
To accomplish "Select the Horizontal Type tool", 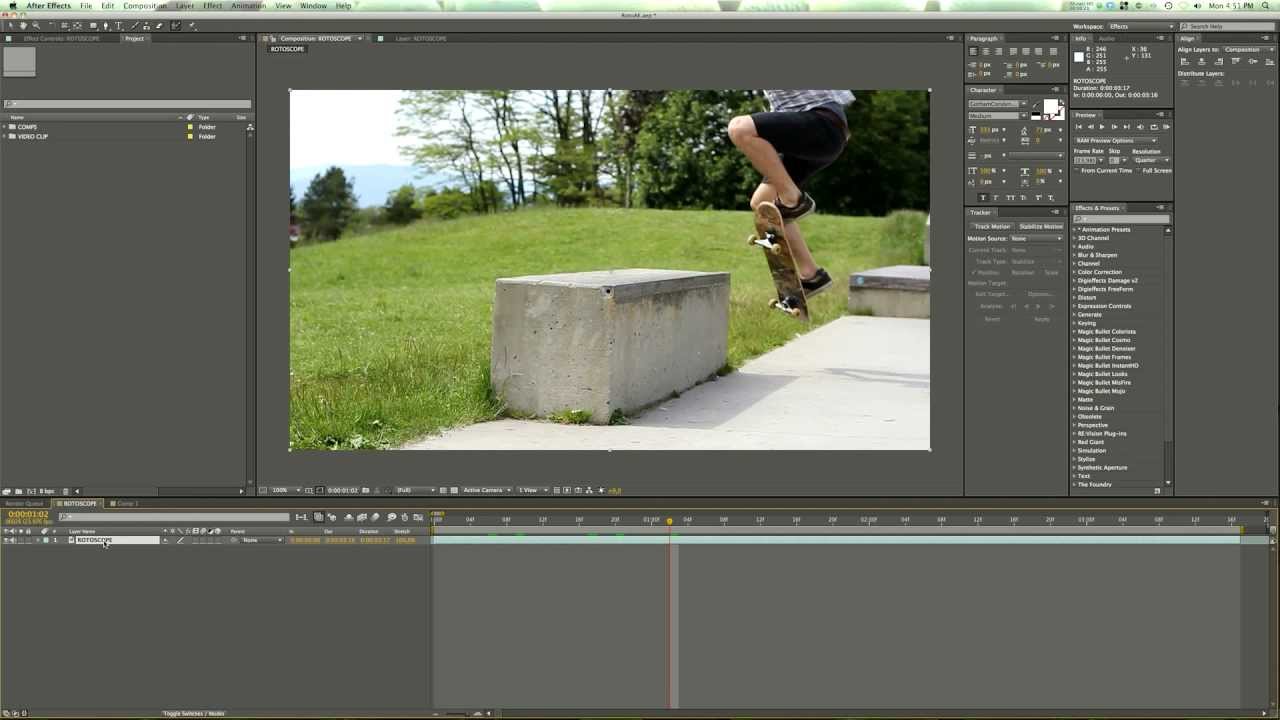I will [118, 25].
